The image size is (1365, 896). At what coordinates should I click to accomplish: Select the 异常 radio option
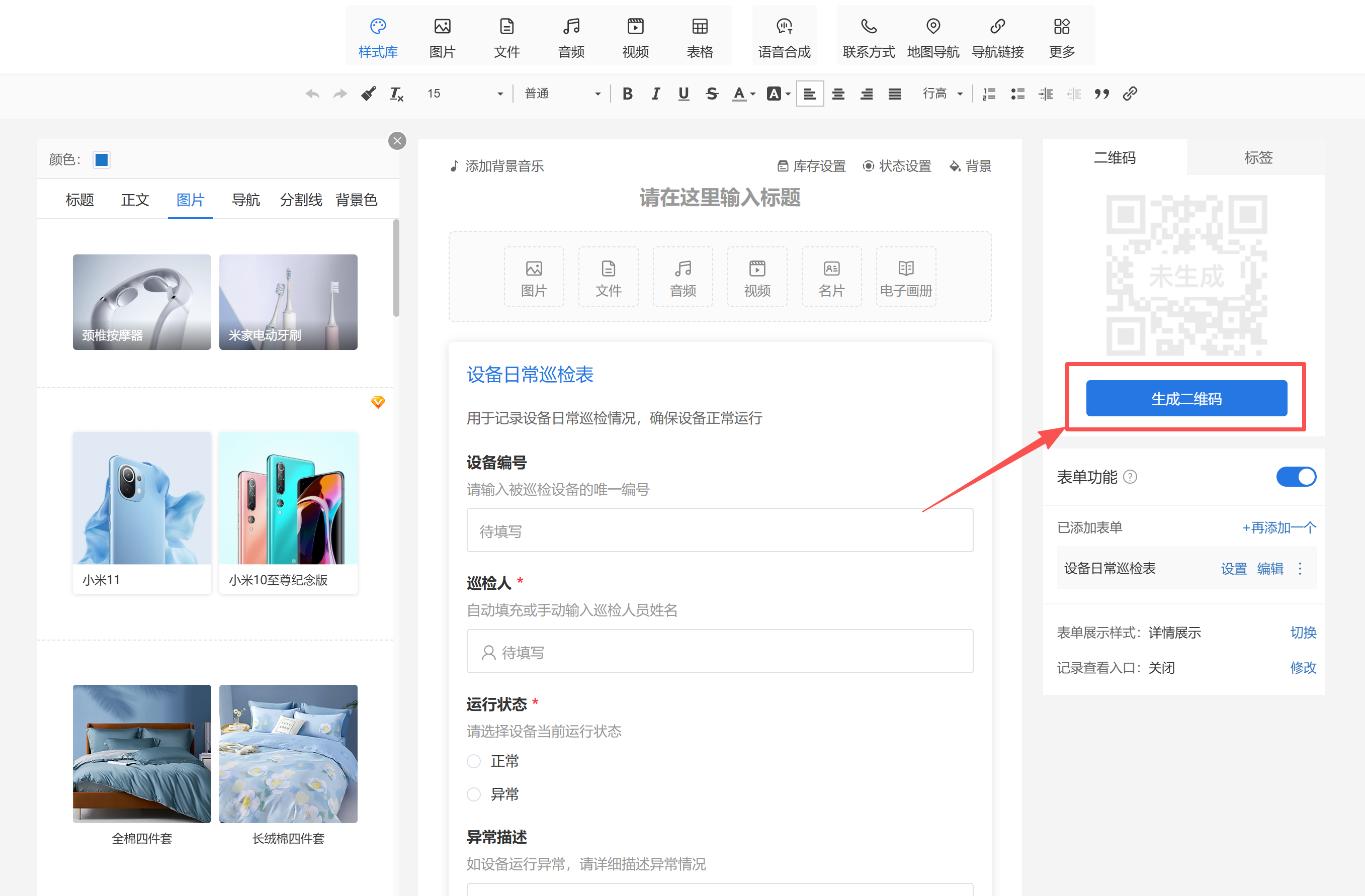pos(474,794)
